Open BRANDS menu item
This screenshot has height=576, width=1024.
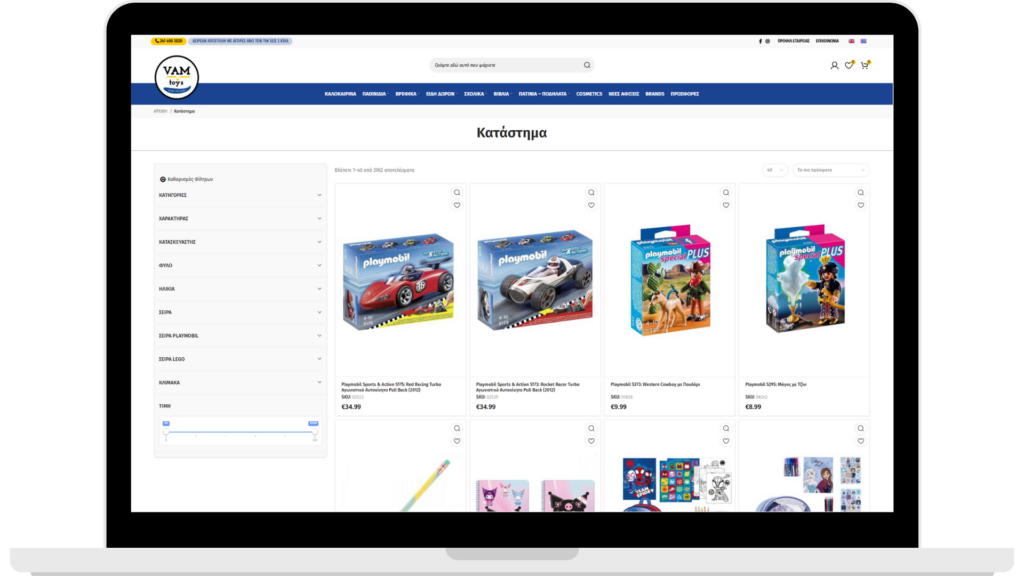tap(654, 94)
